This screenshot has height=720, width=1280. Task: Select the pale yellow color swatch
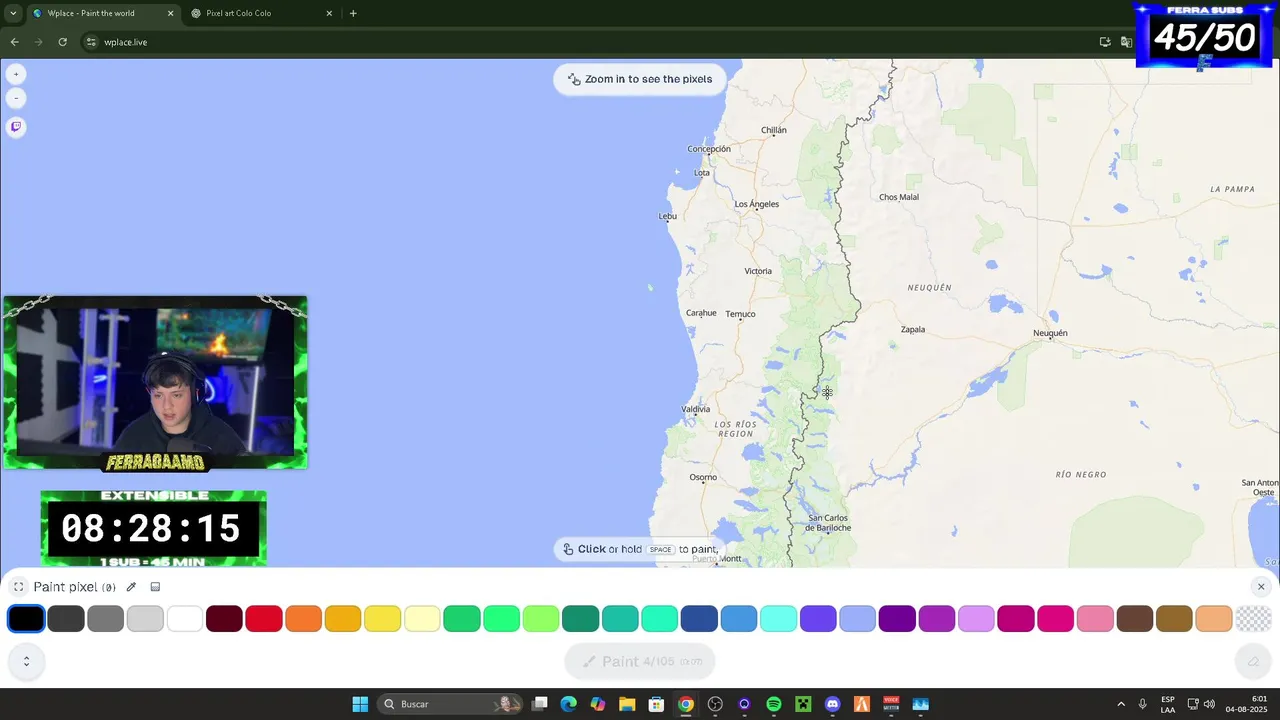coord(422,619)
